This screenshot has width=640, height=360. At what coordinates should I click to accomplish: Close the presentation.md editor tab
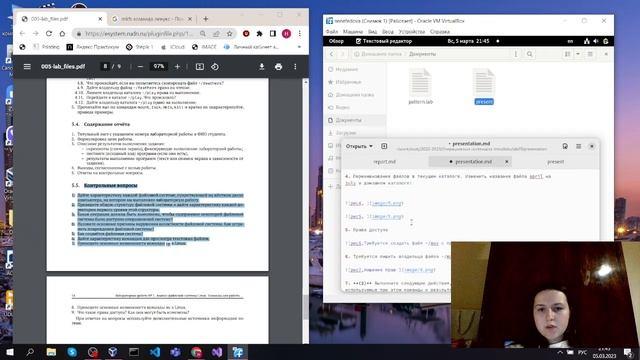(507, 162)
